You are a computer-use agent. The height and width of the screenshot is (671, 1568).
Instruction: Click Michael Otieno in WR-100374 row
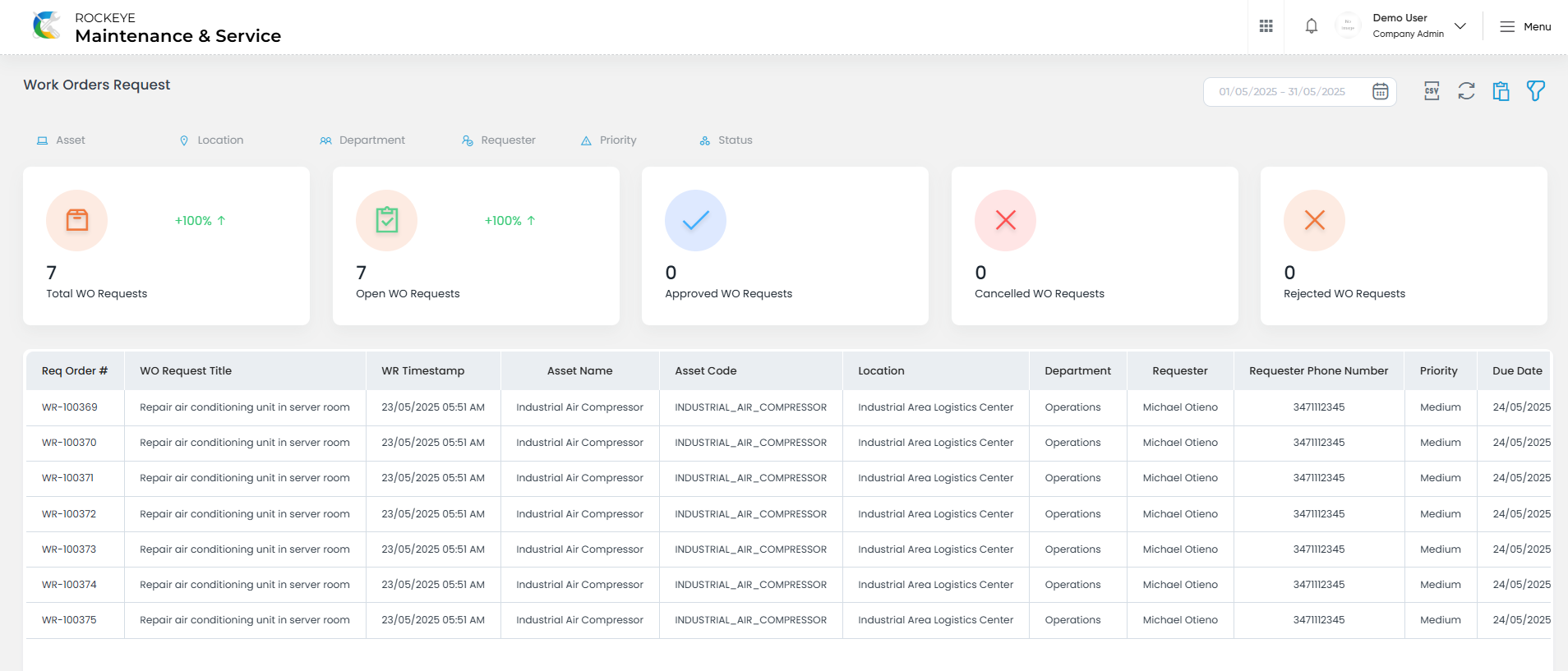pyautogui.click(x=1180, y=585)
